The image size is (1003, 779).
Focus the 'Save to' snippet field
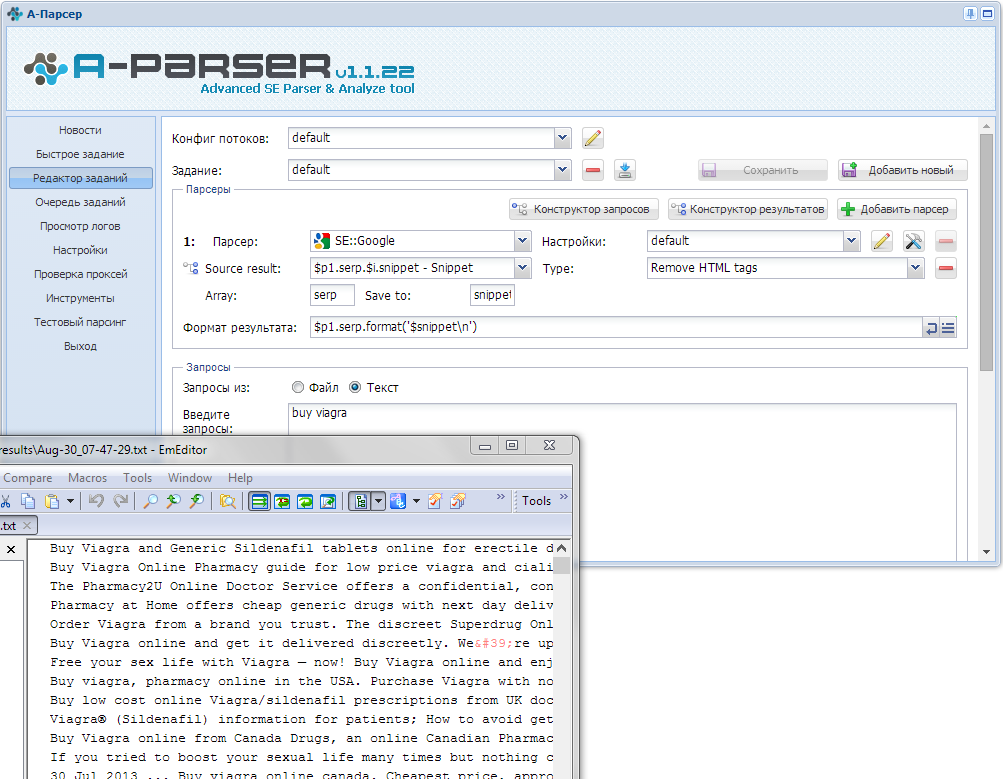coord(492,295)
